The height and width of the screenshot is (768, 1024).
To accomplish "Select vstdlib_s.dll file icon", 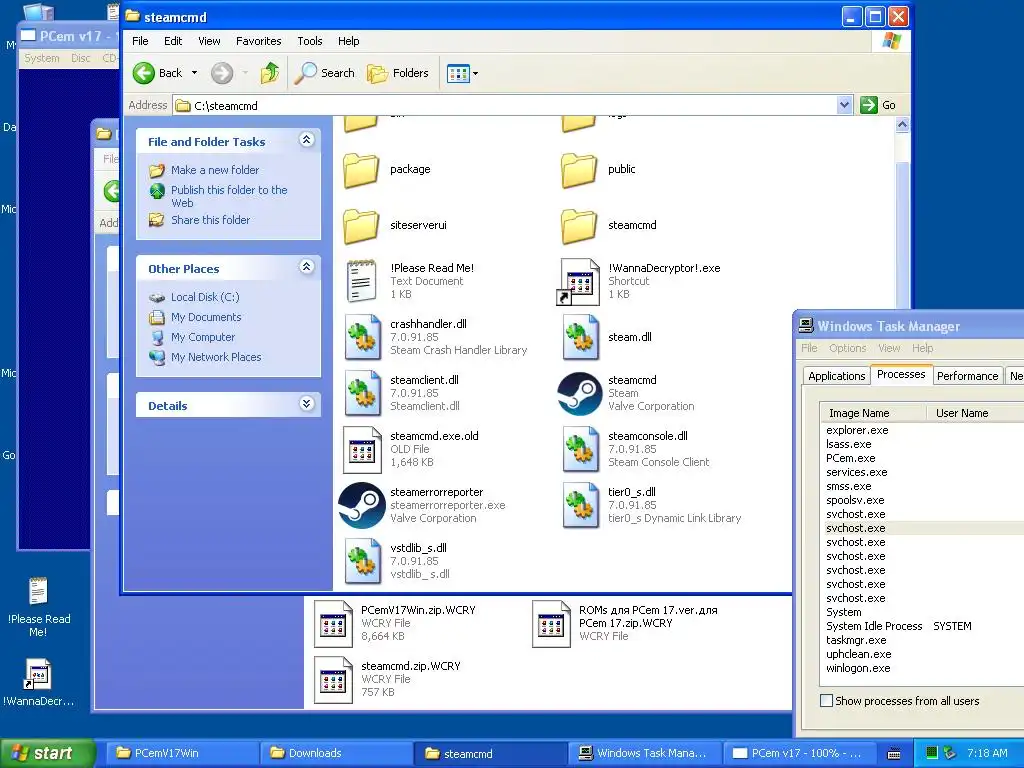I will 362,562.
